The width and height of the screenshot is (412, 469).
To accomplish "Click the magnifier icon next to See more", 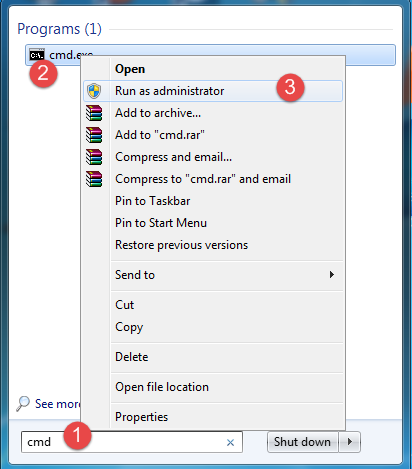I will (x=23, y=404).
